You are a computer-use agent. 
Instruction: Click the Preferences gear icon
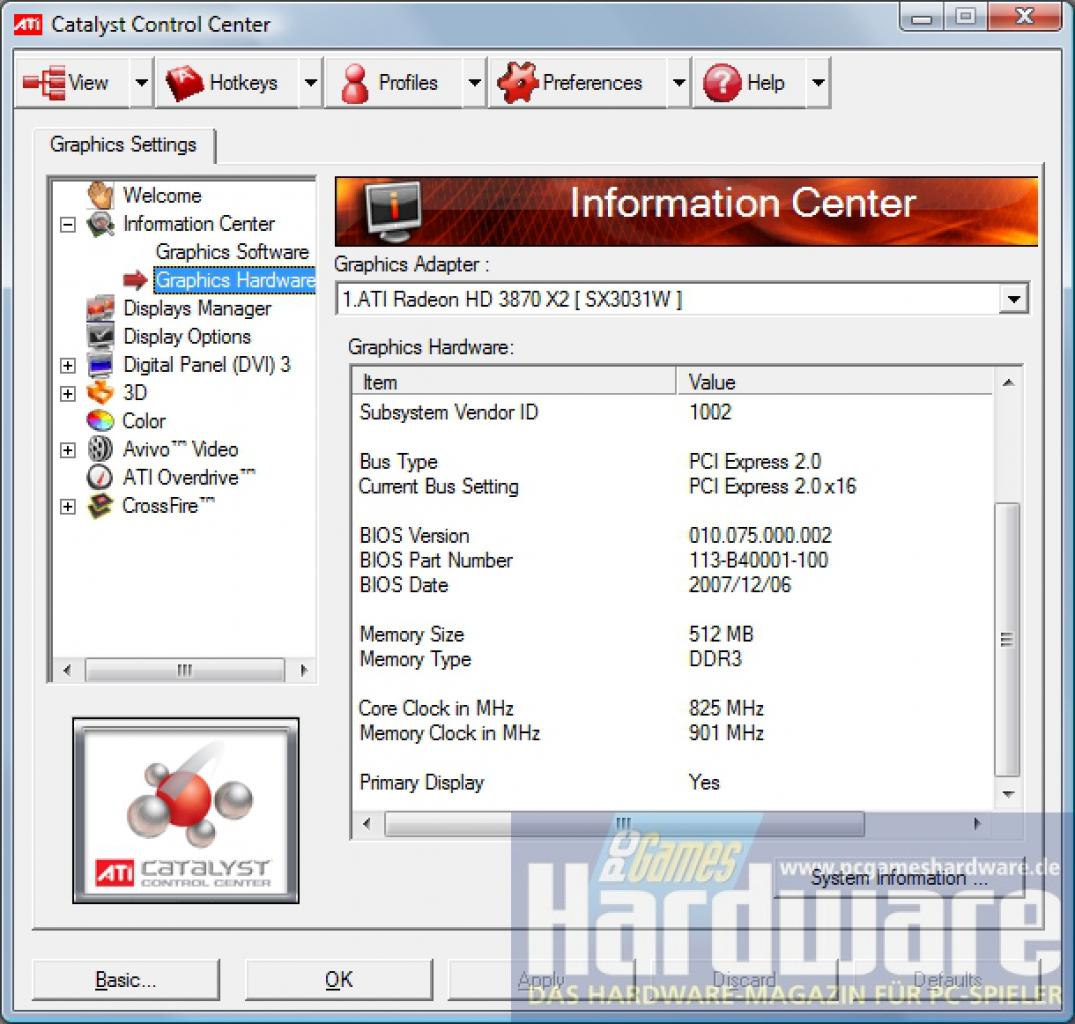pos(518,83)
